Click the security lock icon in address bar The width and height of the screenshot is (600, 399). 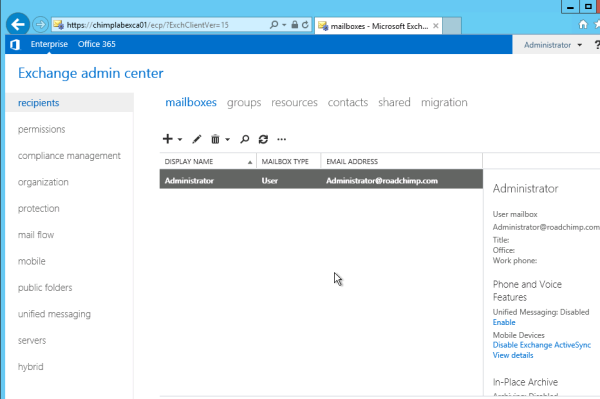[294, 25]
